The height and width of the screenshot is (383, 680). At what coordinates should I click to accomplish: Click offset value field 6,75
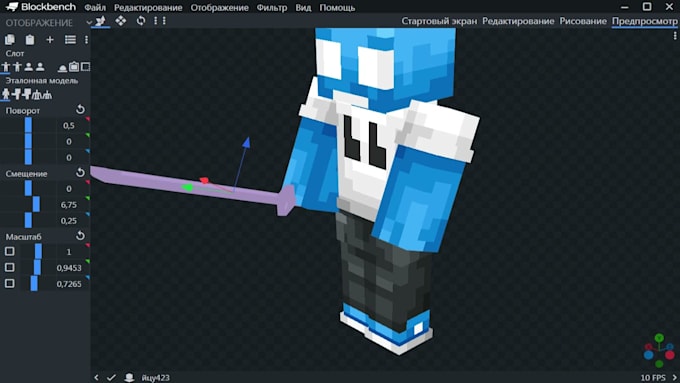coord(69,204)
